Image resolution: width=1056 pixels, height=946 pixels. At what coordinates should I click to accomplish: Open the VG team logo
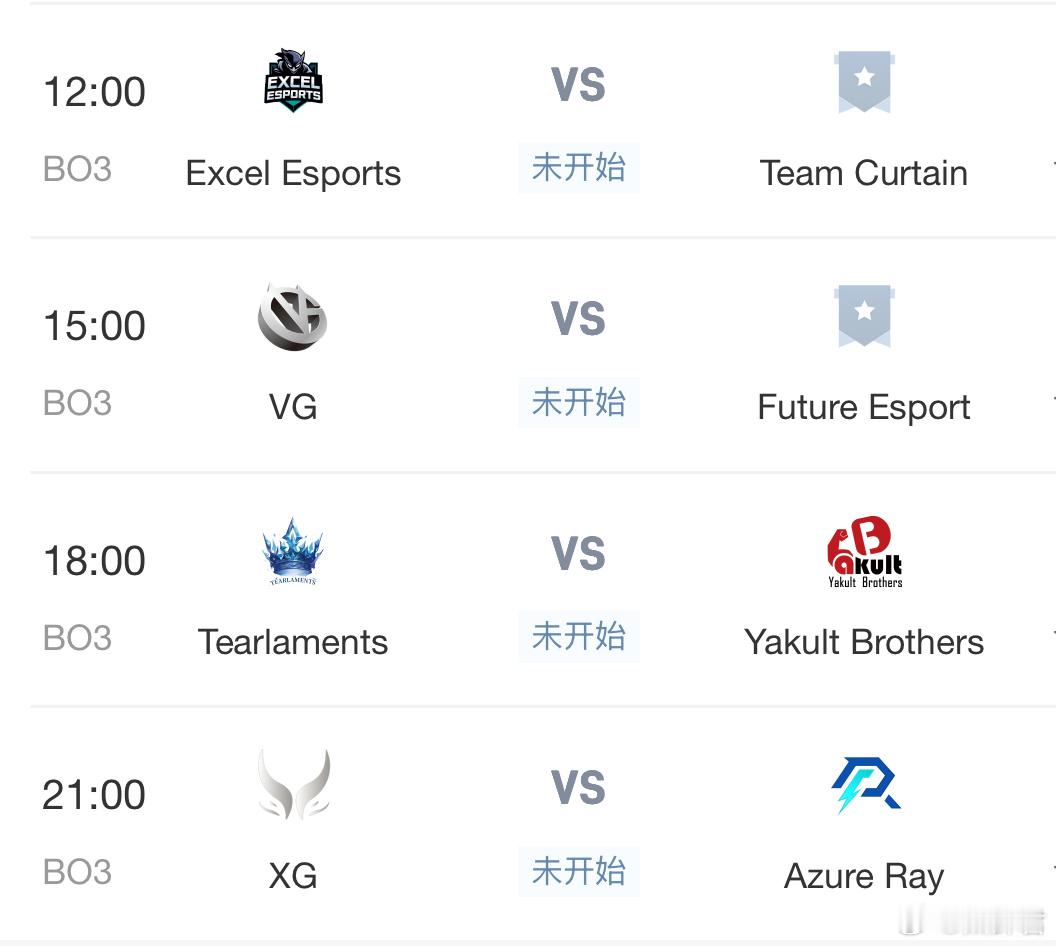pos(293,316)
